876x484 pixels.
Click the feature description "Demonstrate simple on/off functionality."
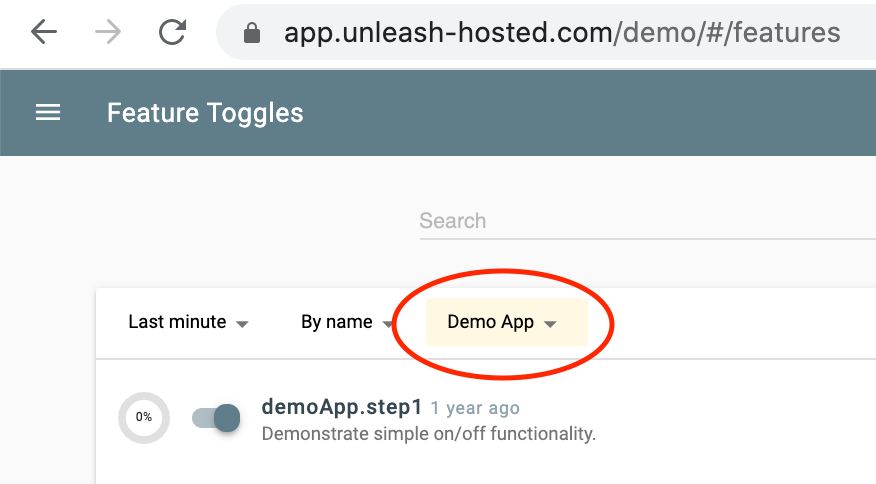(x=428, y=434)
